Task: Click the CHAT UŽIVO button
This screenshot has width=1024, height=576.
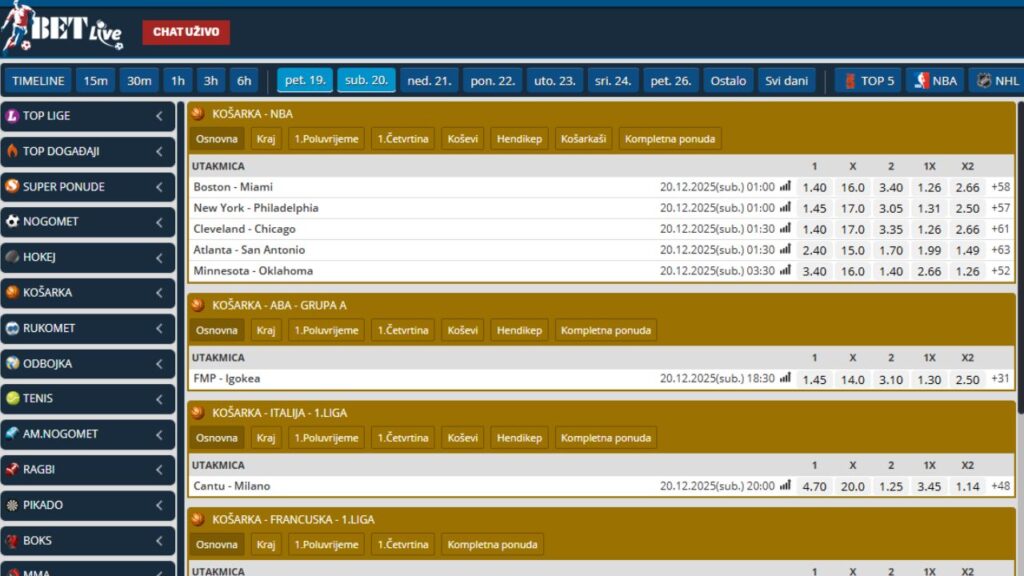Action: point(185,31)
